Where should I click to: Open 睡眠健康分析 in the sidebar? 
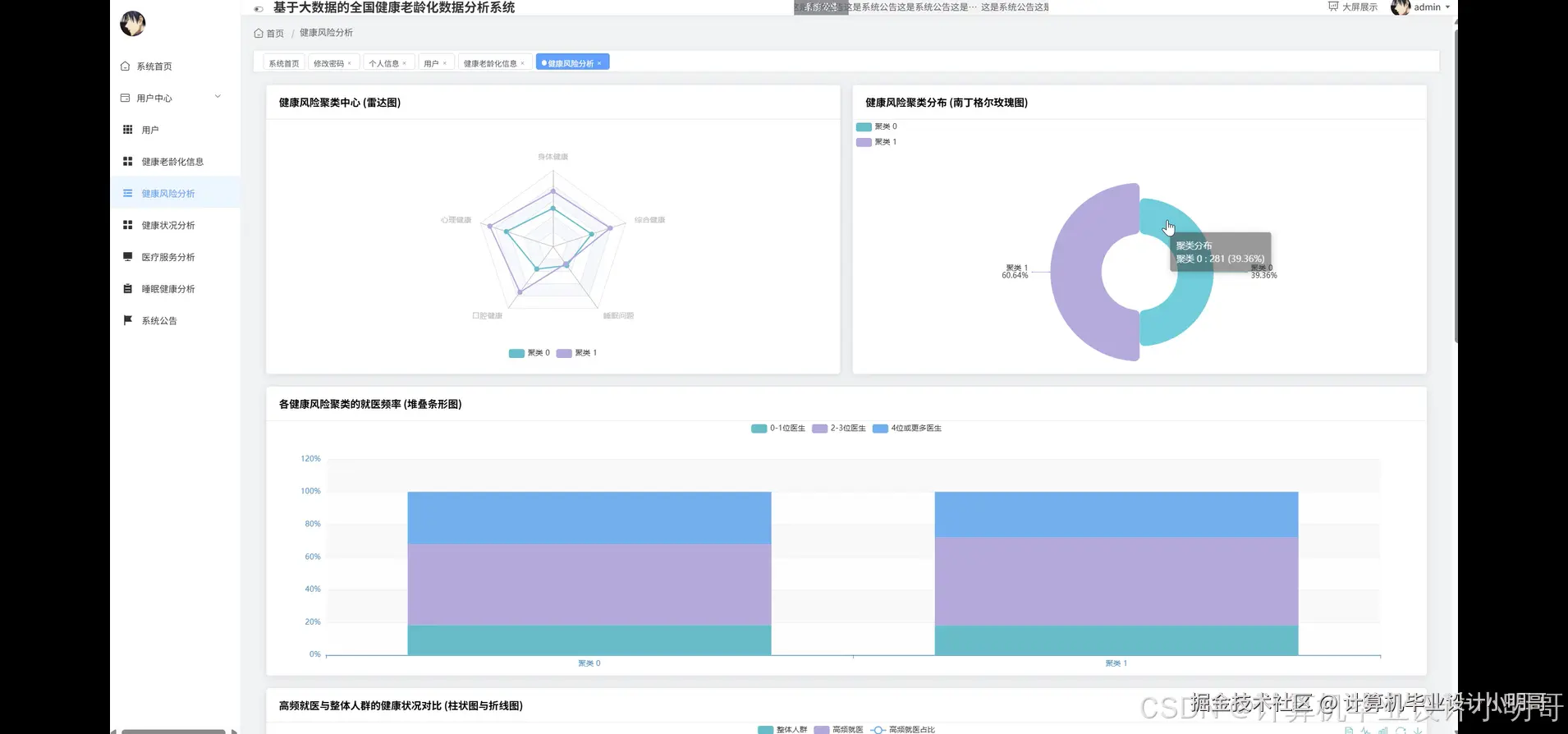tap(167, 289)
